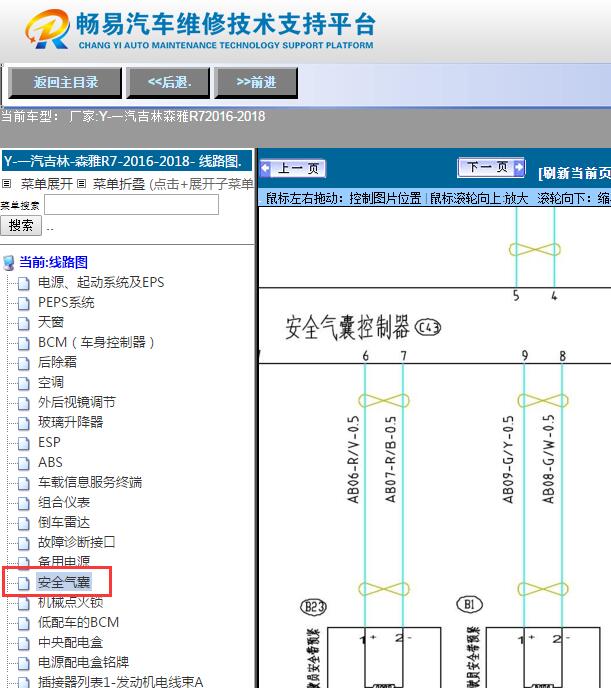Click the page icon beside 故障诊断接口
611x688 pixels.
[24, 543]
